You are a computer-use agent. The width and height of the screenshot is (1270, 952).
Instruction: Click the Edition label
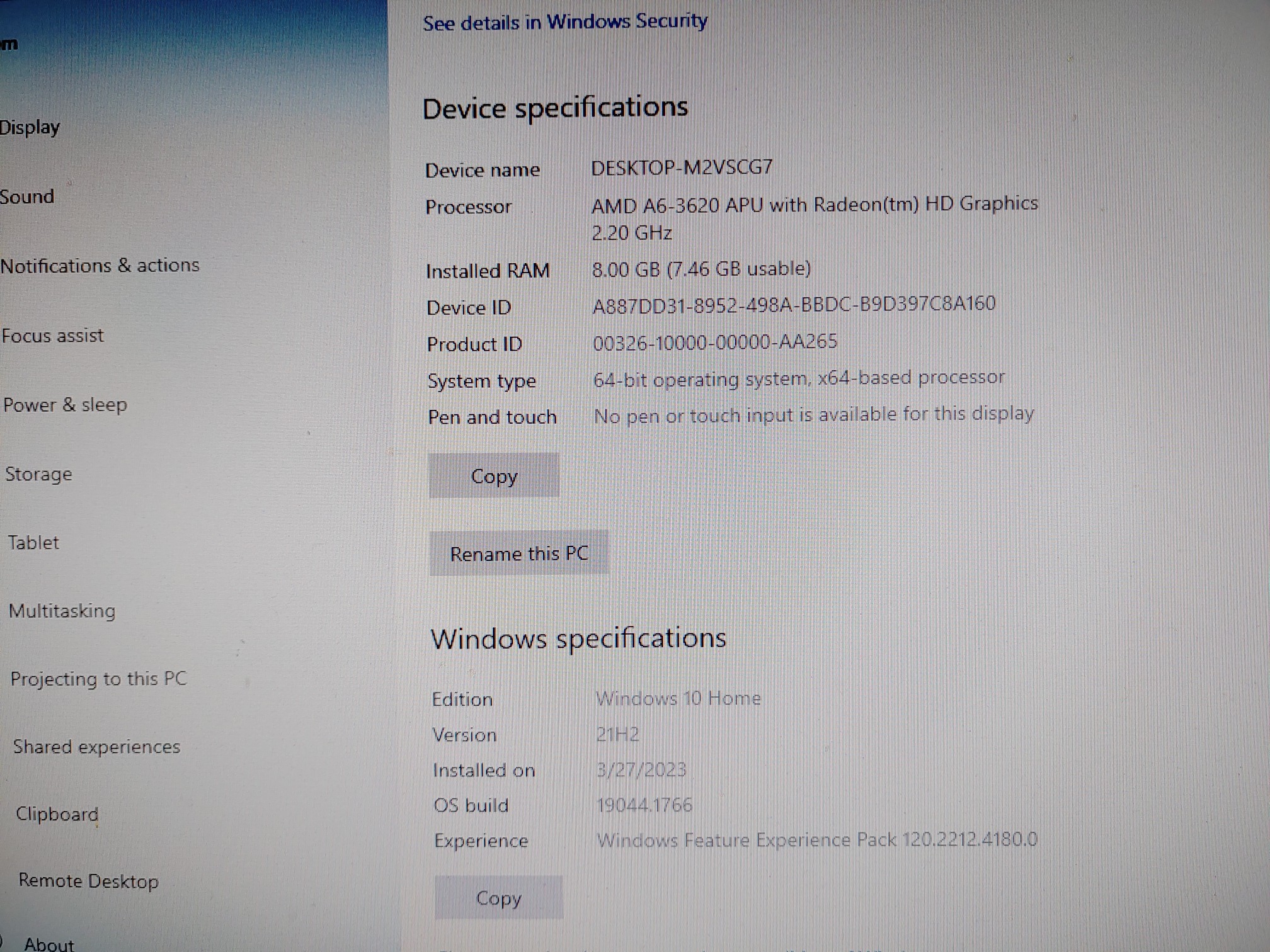(x=462, y=700)
